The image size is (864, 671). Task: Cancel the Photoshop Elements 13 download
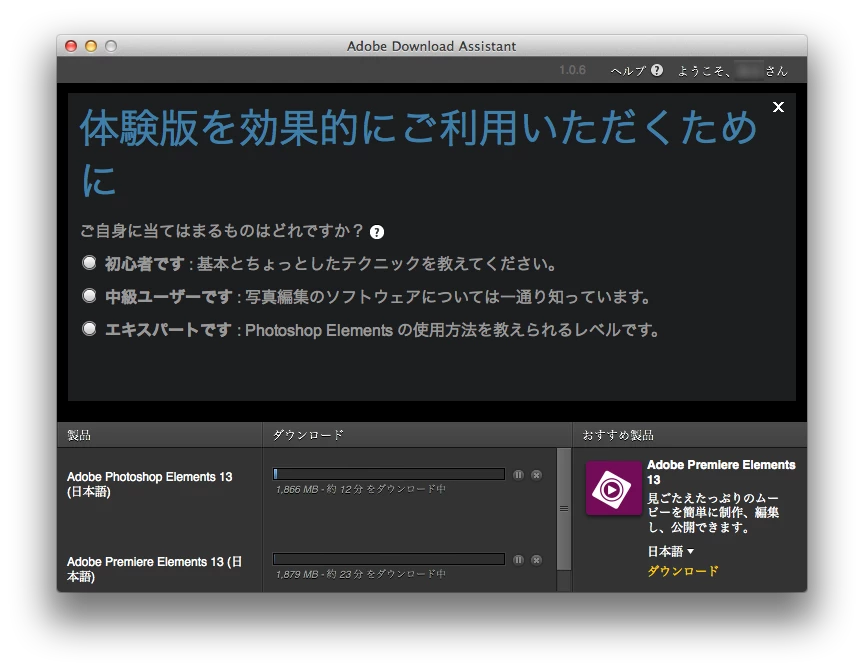click(536, 475)
